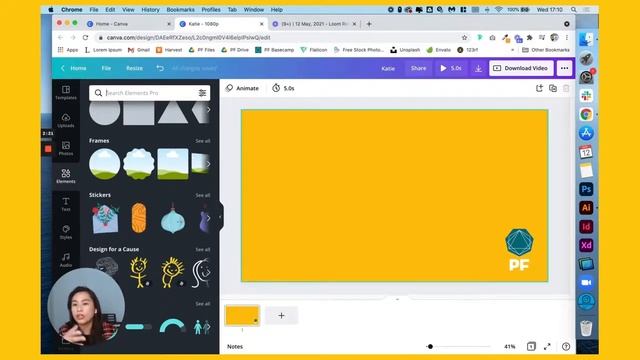The height and width of the screenshot is (360, 640).
Task: Open the Templates sidebar panel
Action: pyautogui.click(x=66, y=92)
